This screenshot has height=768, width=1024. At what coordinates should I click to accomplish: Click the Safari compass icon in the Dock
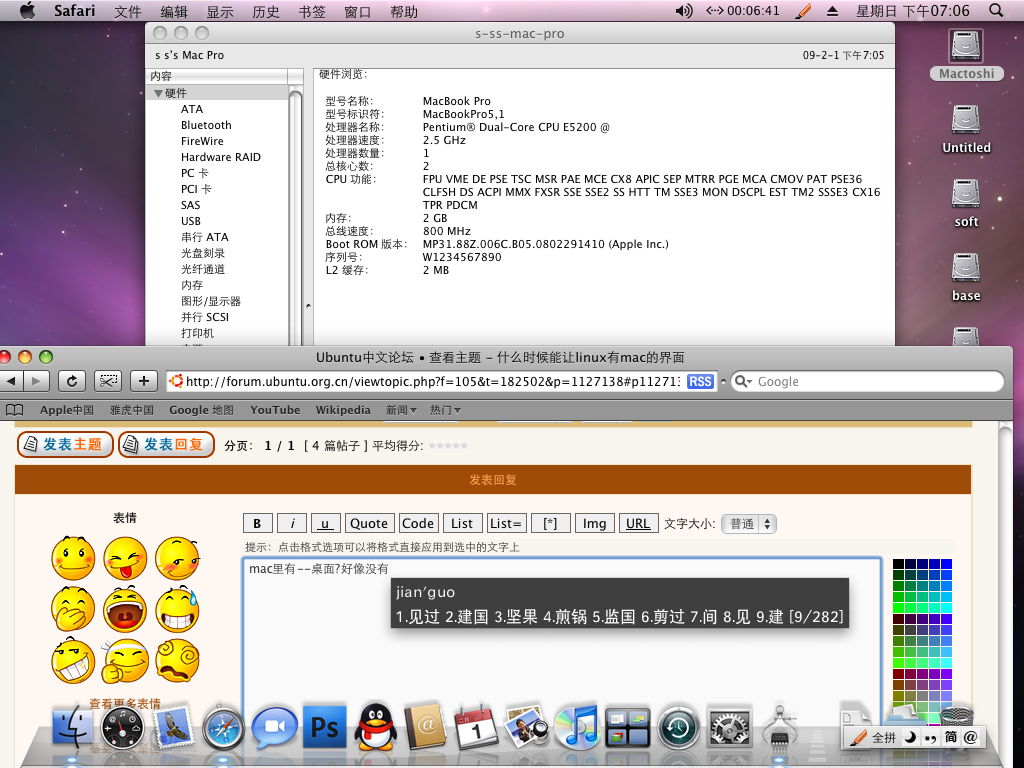point(223,727)
